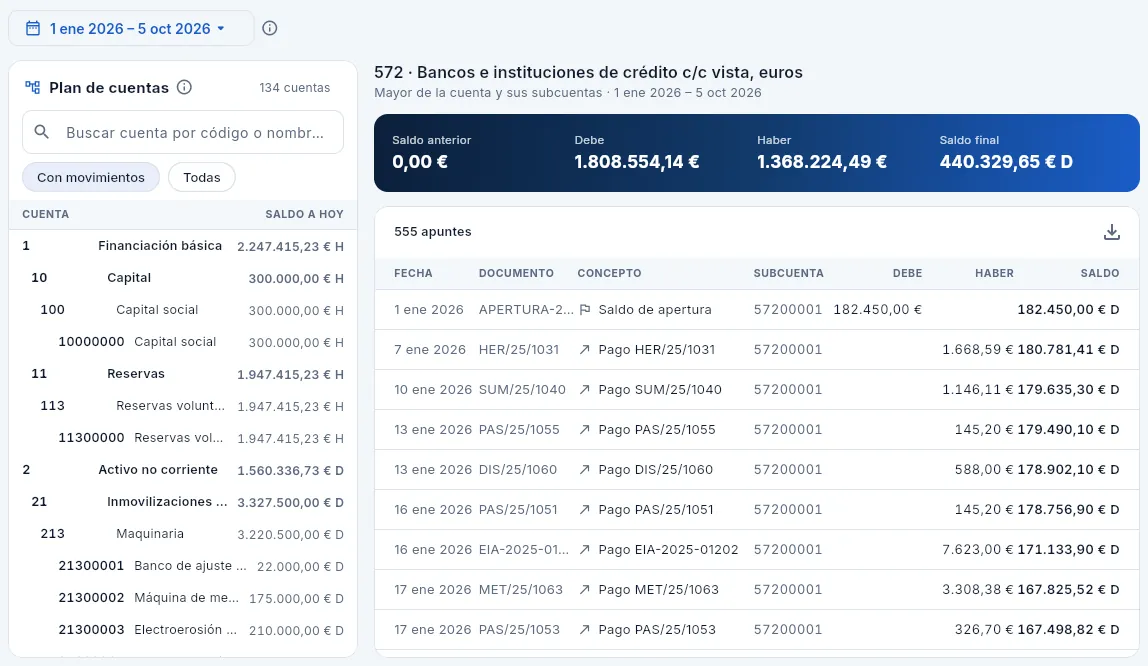Click arrow icon on Pago MET/25/1063 row
The height and width of the screenshot is (666, 1148).
pyautogui.click(x=584, y=590)
